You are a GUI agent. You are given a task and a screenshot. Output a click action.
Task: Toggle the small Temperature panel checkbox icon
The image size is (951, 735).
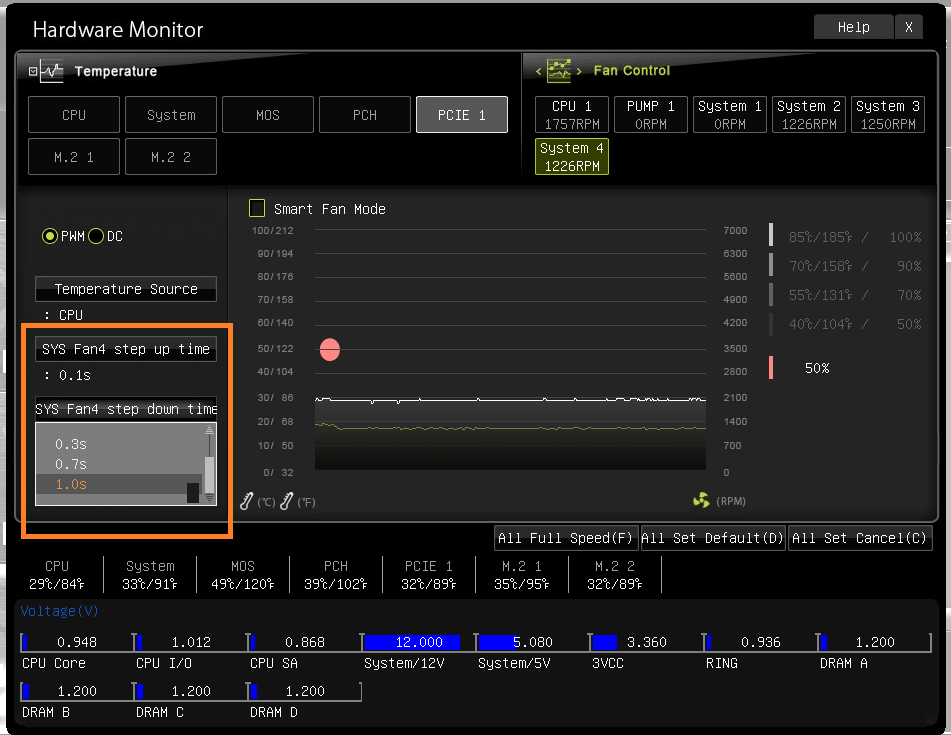tap(33, 71)
